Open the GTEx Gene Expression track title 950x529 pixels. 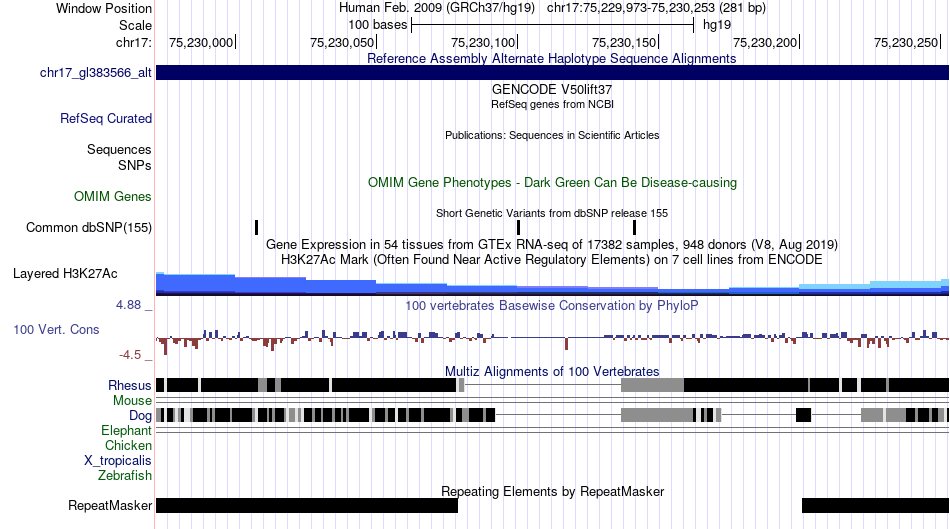552,244
